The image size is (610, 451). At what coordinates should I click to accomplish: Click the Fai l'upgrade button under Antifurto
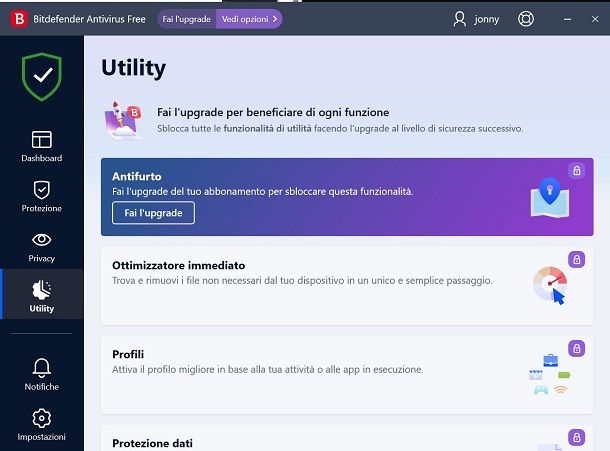point(153,213)
